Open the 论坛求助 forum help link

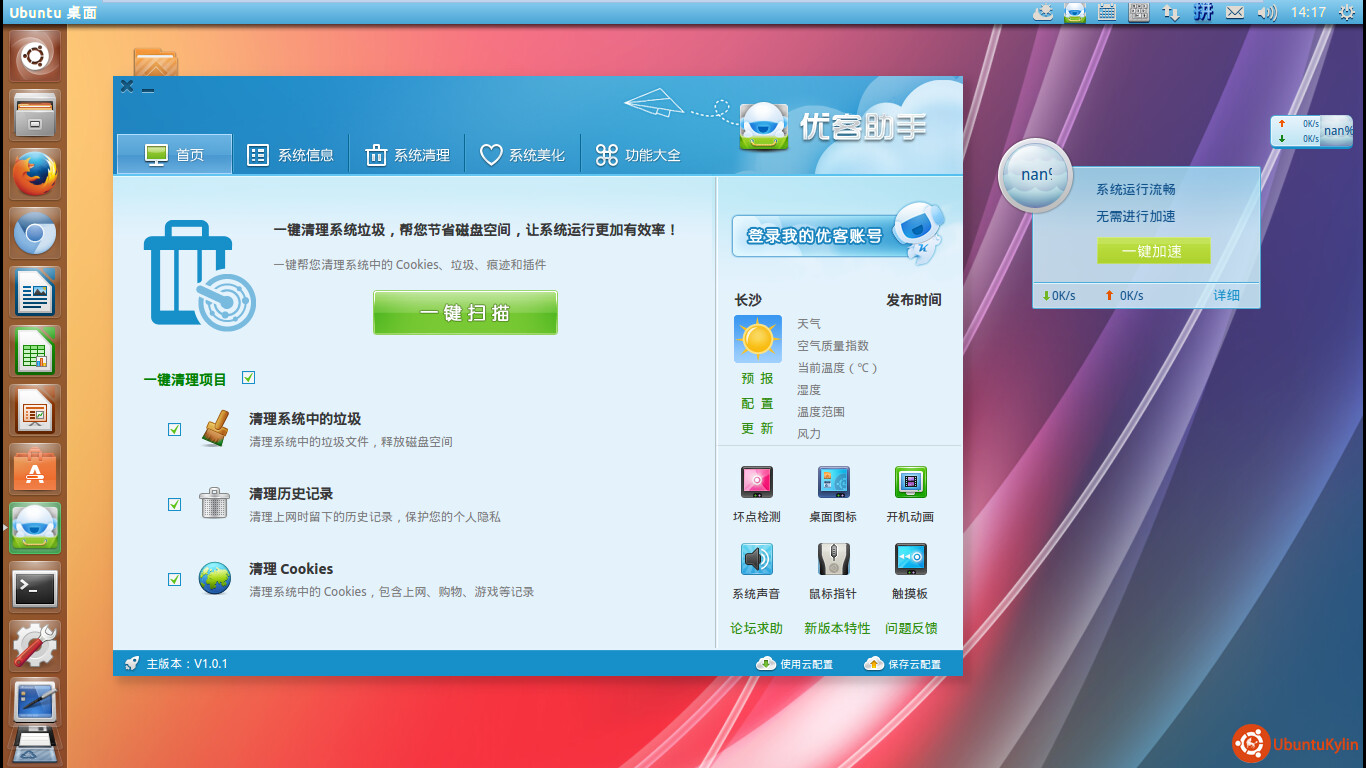pyautogui.click(x=756, y=629)
